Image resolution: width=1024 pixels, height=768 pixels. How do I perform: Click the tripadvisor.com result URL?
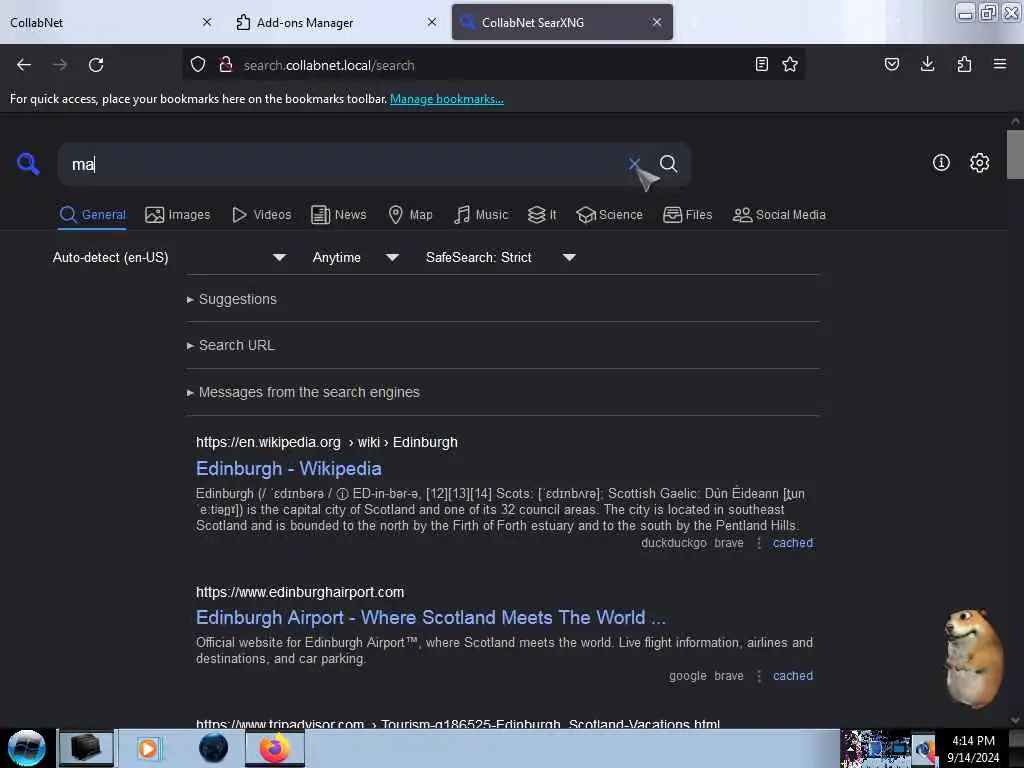pyautogui.click(x=458, y=723)
